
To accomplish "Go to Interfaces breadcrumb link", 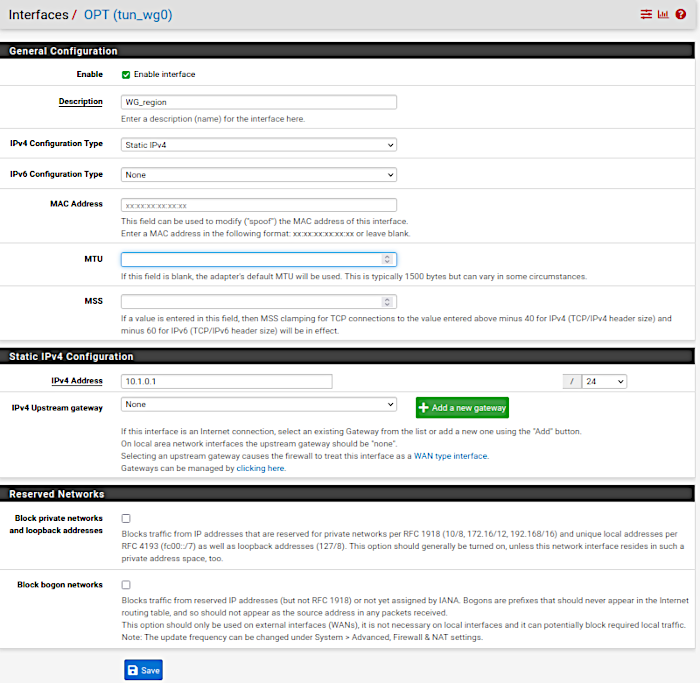I will pos(38,15).
